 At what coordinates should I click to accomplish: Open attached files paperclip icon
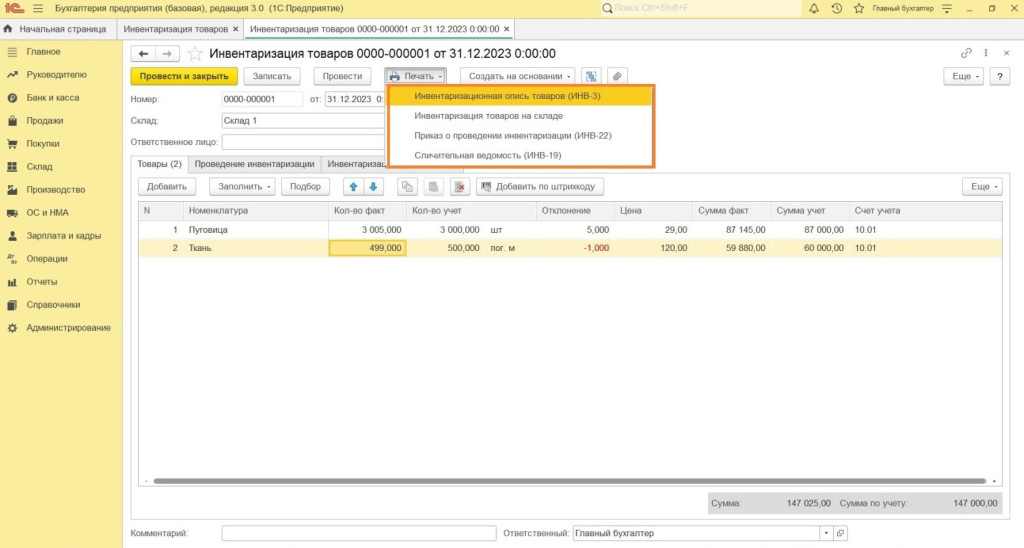pos(617,76)
